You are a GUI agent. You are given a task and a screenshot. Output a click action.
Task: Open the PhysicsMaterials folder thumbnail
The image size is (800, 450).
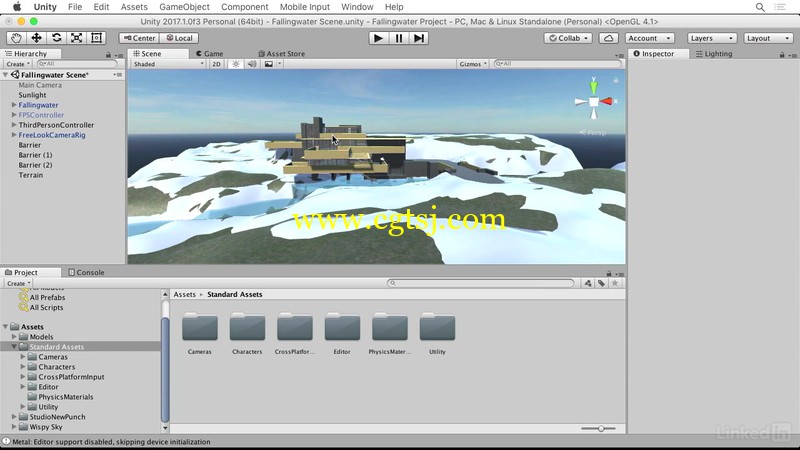[x=389, y=327]
